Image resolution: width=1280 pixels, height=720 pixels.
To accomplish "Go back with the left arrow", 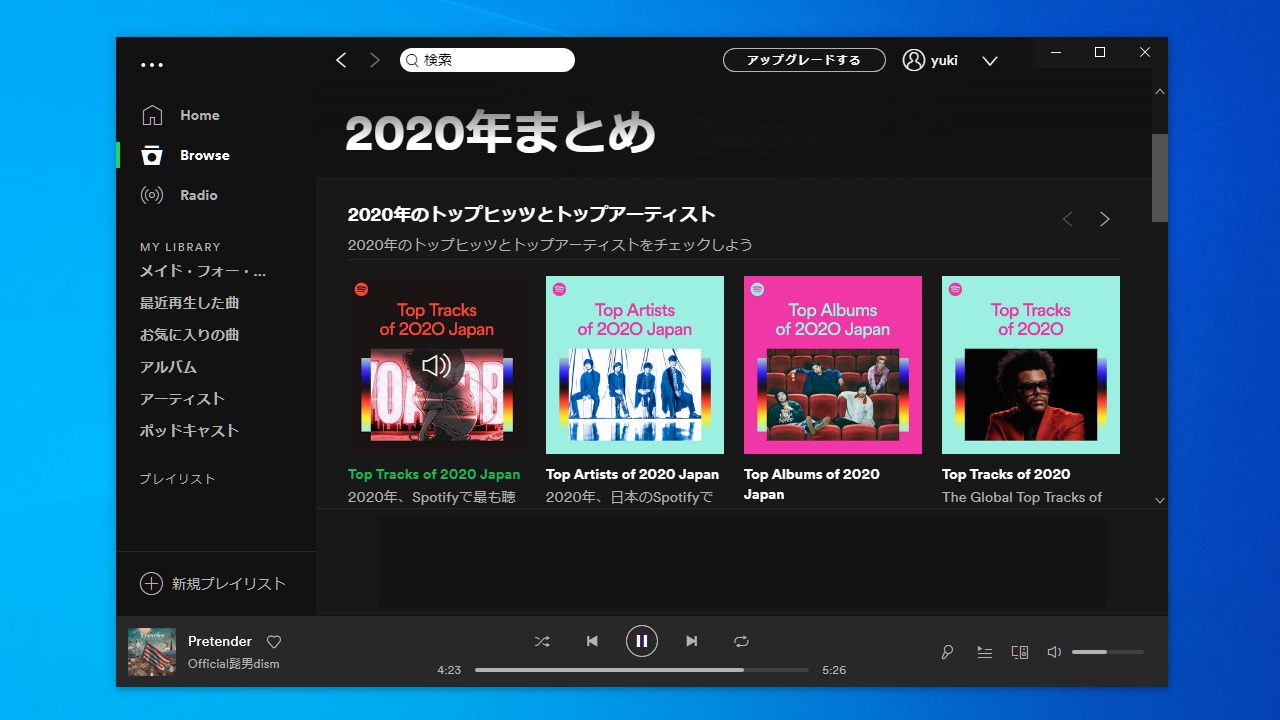I will pos(341,60).
